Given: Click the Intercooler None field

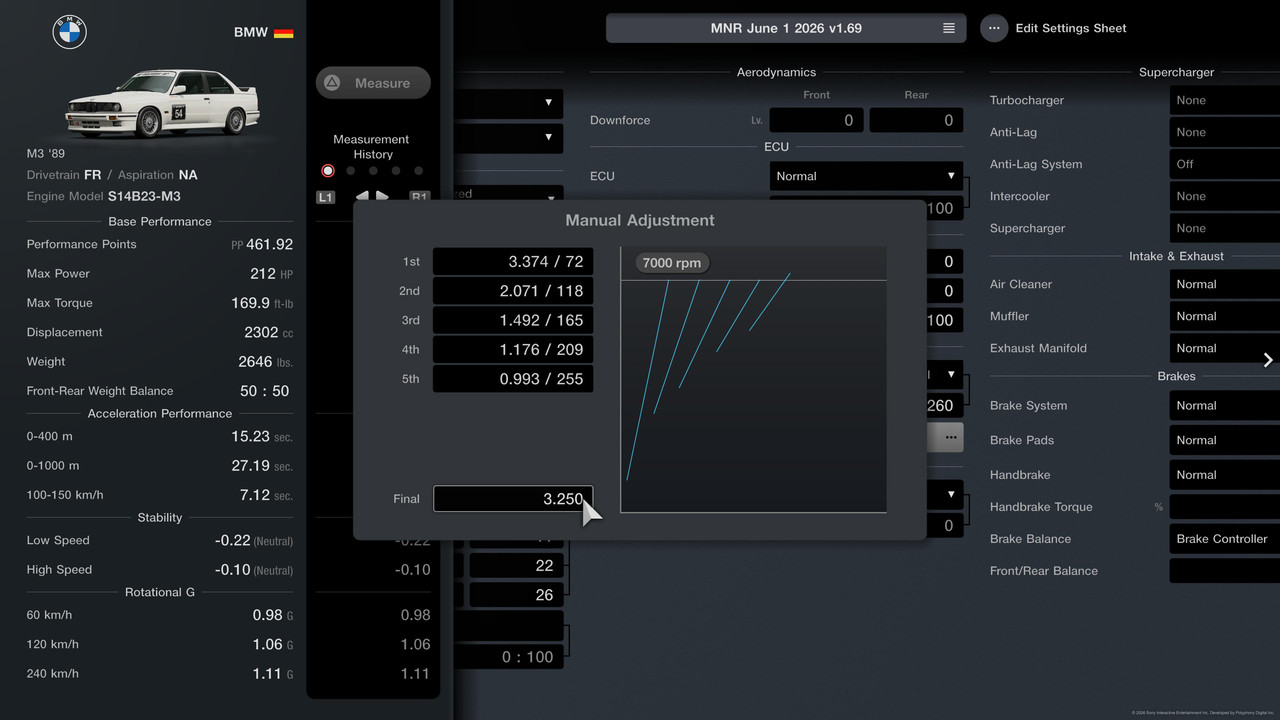Looking at the screenshot, I should (1225, 196).
